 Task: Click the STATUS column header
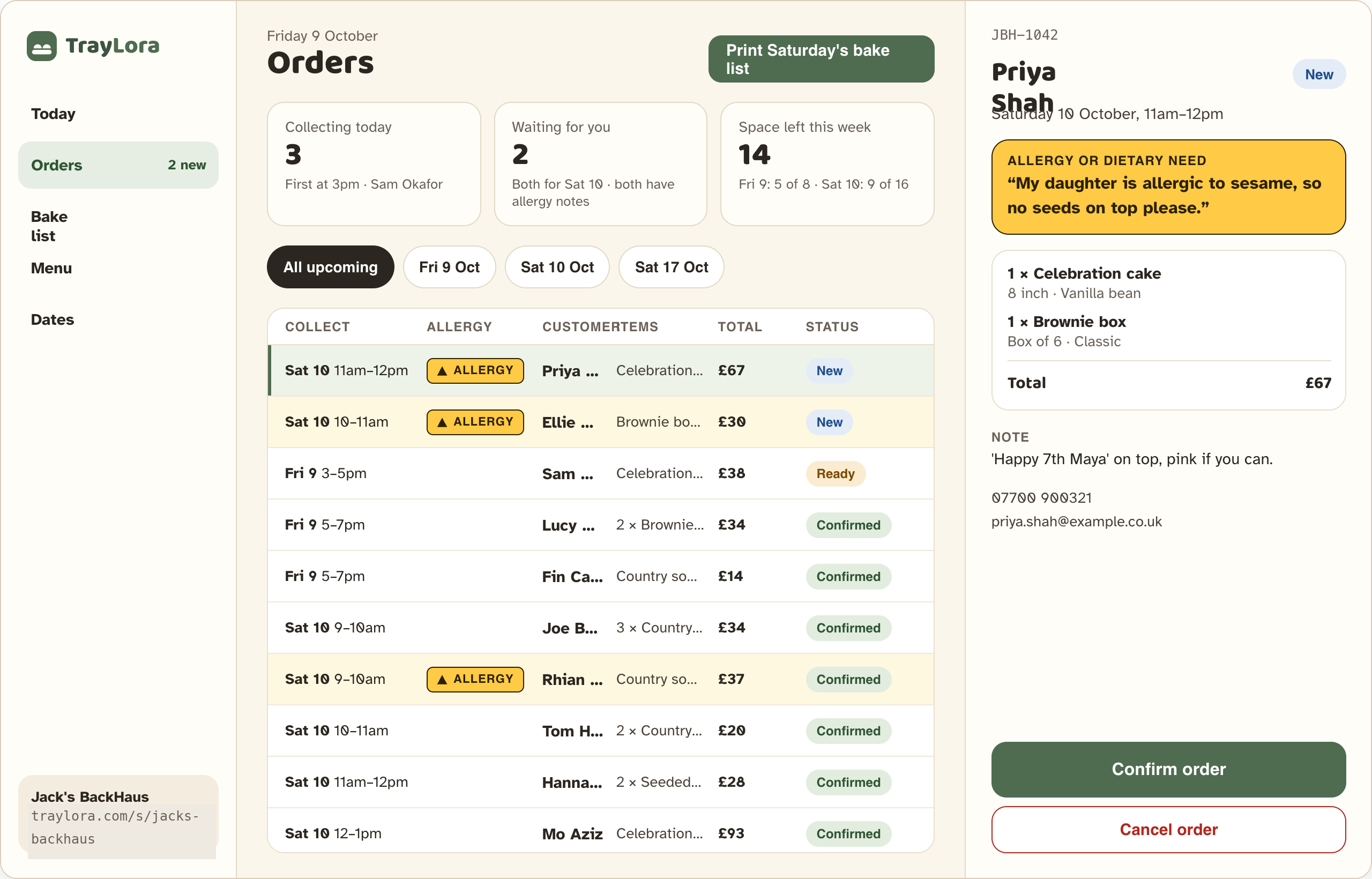click(x=832, y=326)
